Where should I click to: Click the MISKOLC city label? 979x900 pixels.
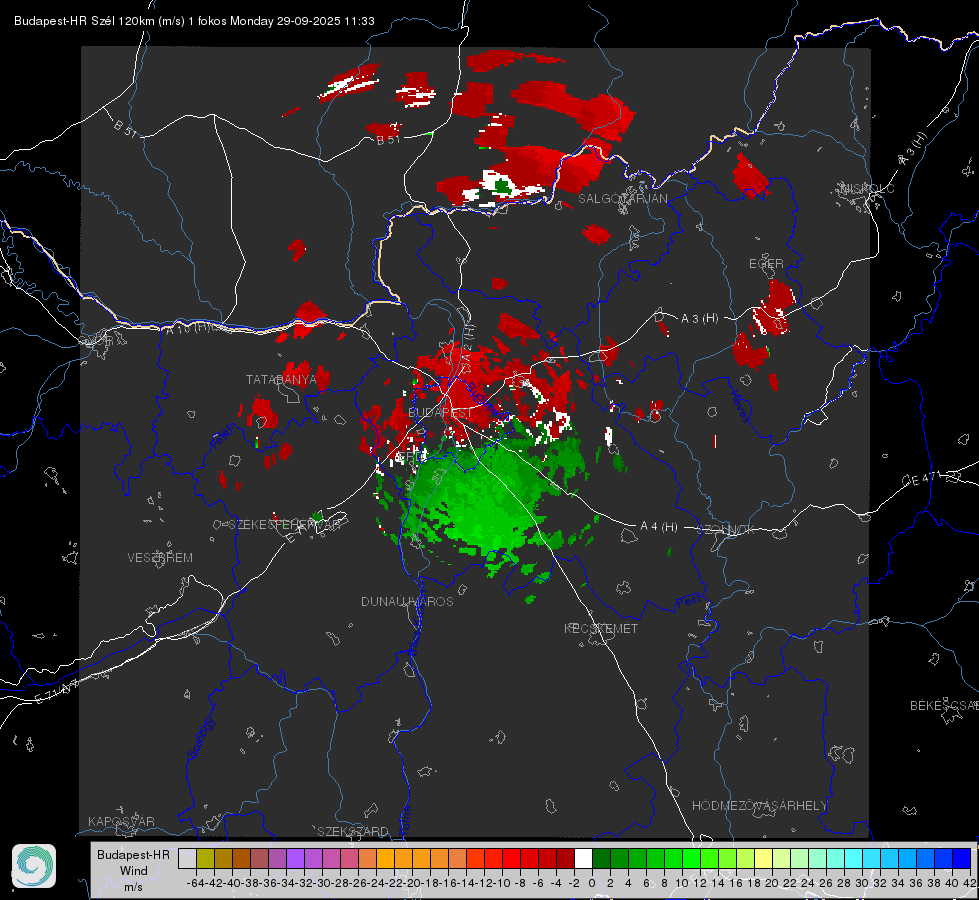867,188
